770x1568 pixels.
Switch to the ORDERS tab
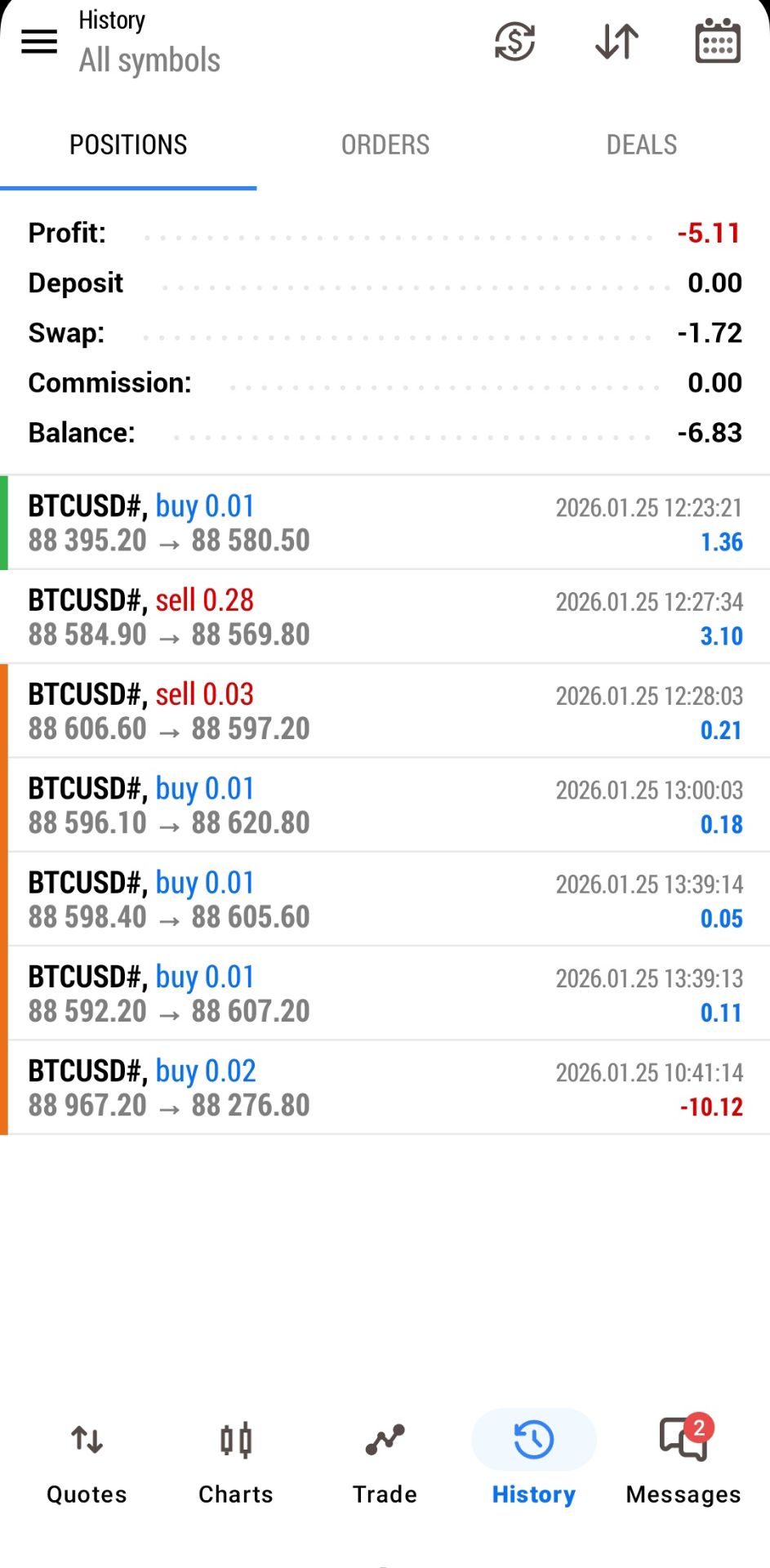[x=385, y=145]
